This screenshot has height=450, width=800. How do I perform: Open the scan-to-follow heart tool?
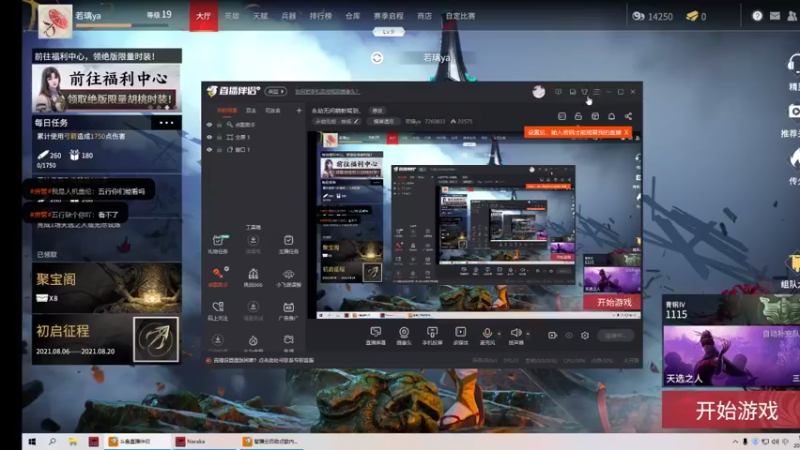coord(218,310)
